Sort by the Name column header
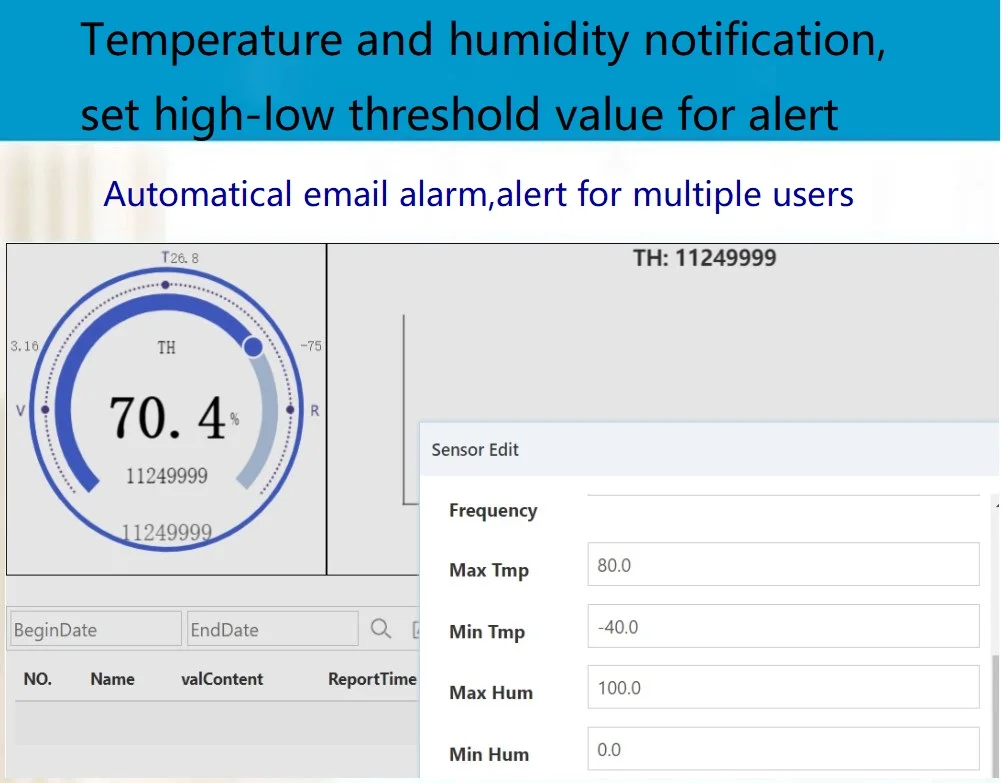Viewport: 1001px width, 783px height. (x=112, y=679)
